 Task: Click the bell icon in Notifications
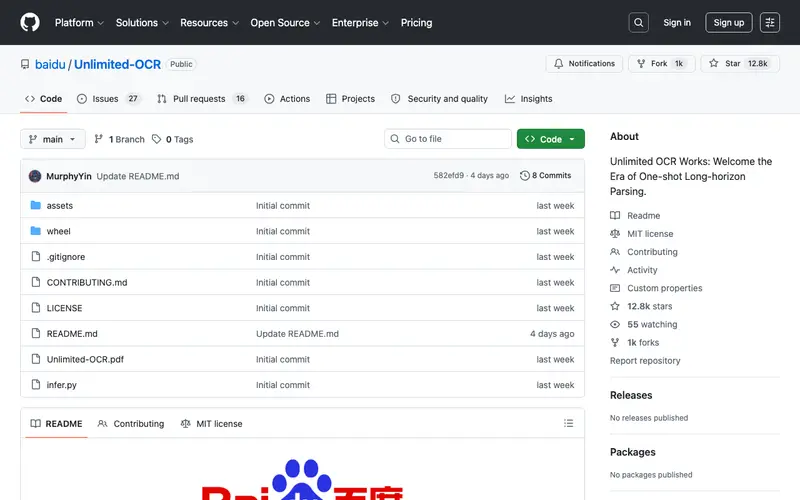click(559, 63)
